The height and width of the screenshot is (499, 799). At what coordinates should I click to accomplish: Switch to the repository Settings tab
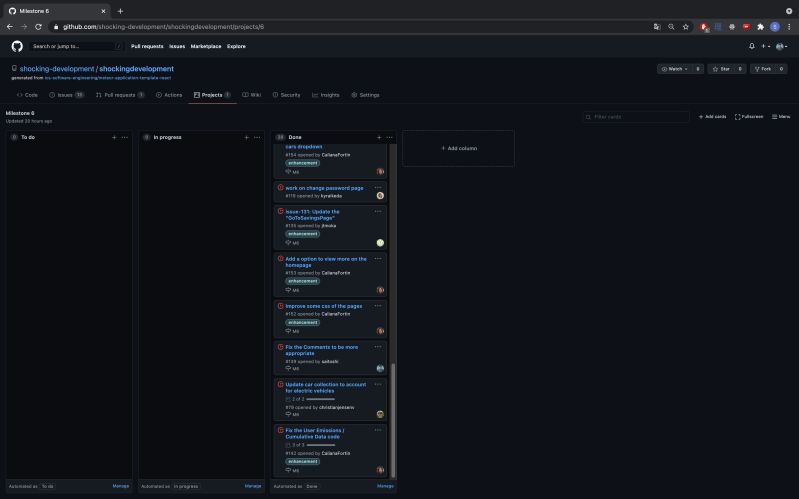[x=365, y=95]
